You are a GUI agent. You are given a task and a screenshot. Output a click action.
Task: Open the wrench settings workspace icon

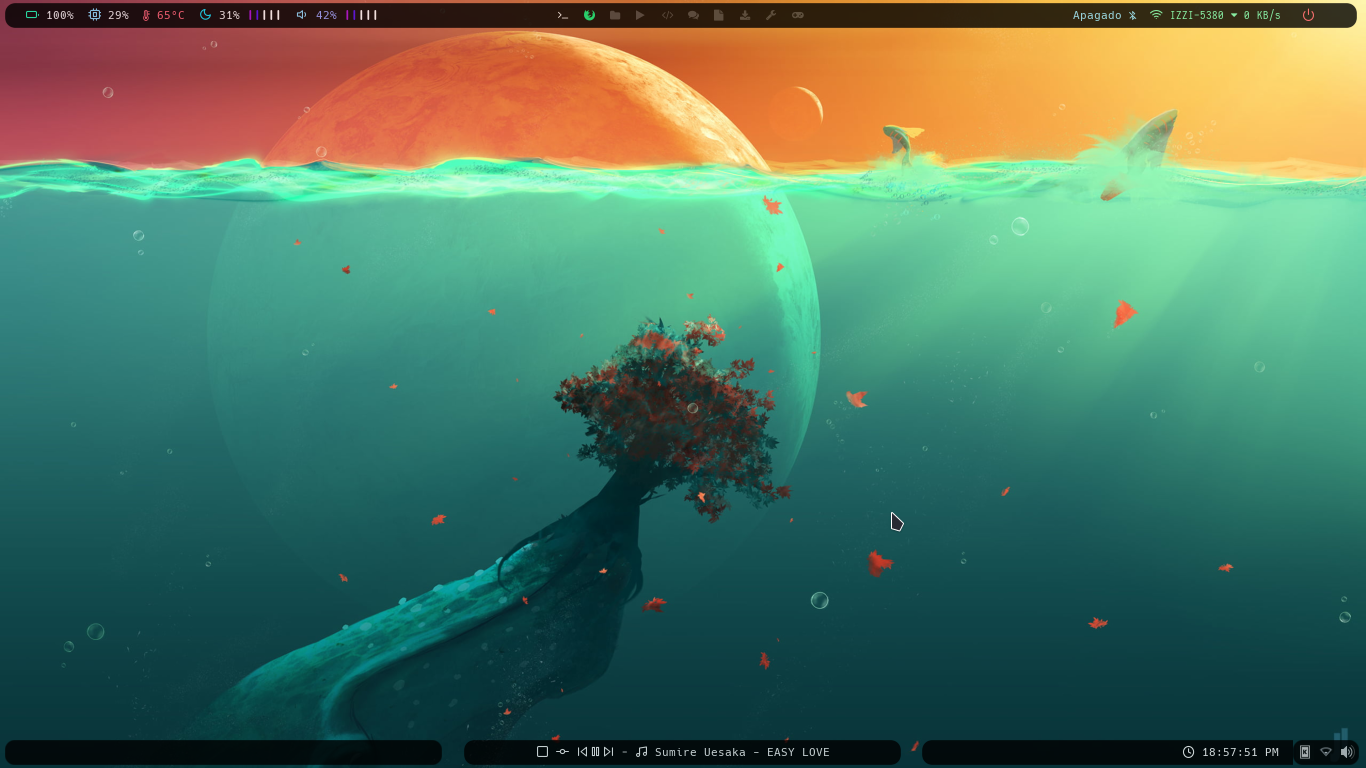click(771, 15)
